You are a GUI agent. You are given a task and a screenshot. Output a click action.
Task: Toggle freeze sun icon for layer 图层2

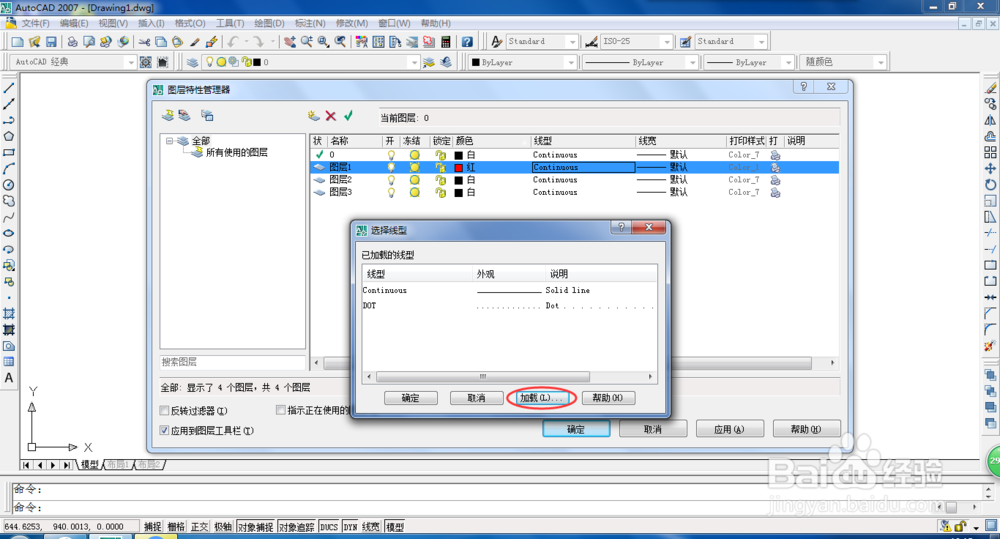click(x=415, y=180)
